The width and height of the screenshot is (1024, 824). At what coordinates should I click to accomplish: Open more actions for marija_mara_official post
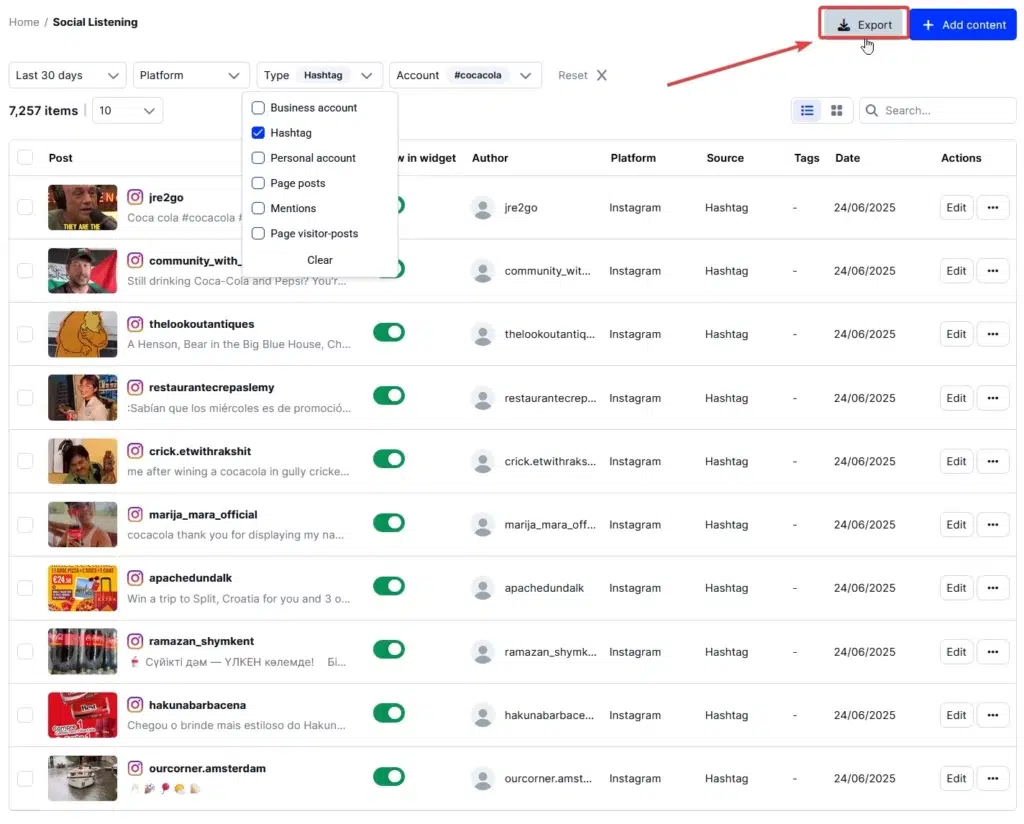click(x=993, y=524)
